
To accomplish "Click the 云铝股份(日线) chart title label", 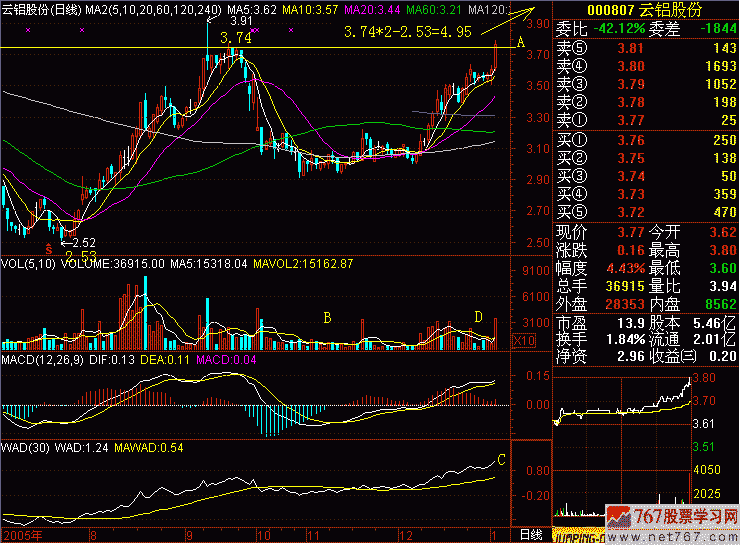I will pyautogui.click(x=40, y=9).
